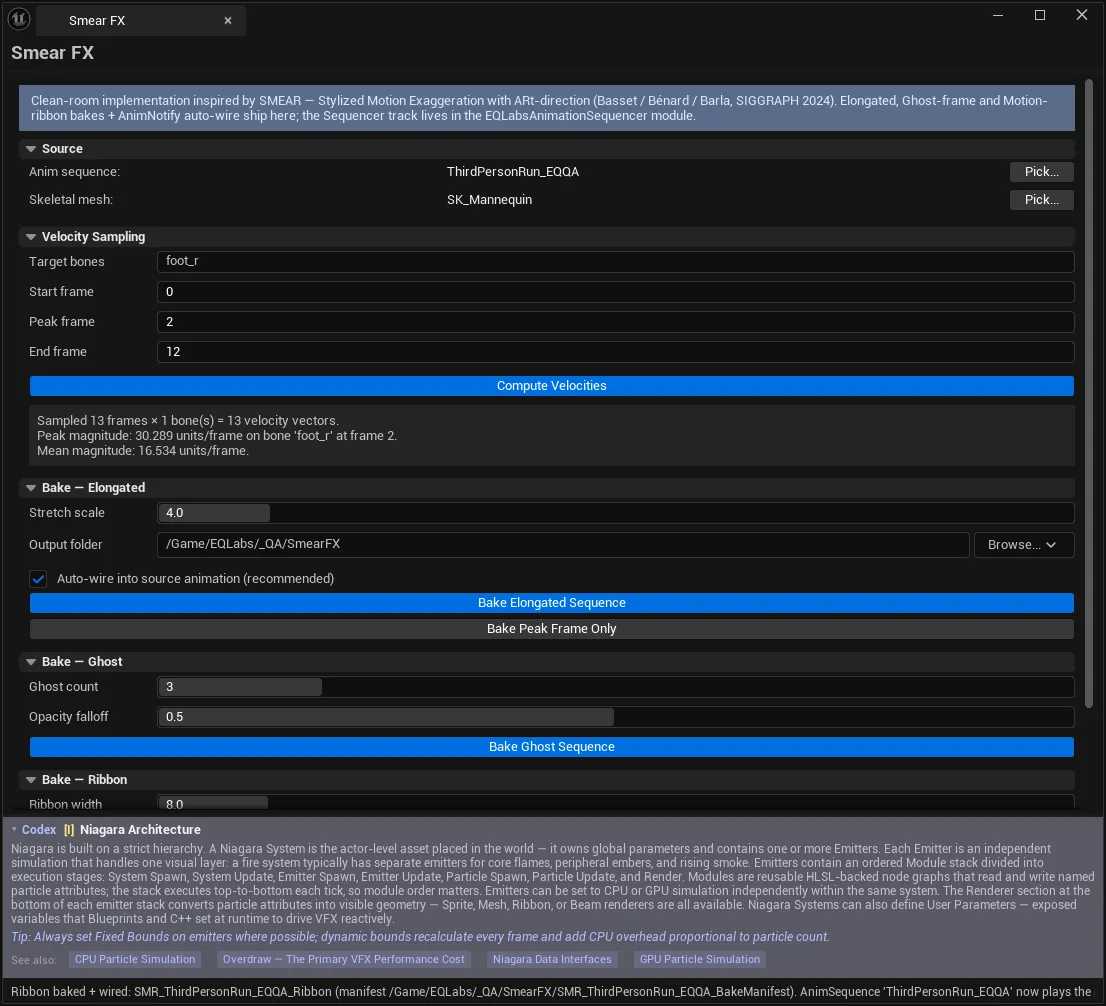
Task: Click the Output folder path field
Action: (x=563, y=545)
